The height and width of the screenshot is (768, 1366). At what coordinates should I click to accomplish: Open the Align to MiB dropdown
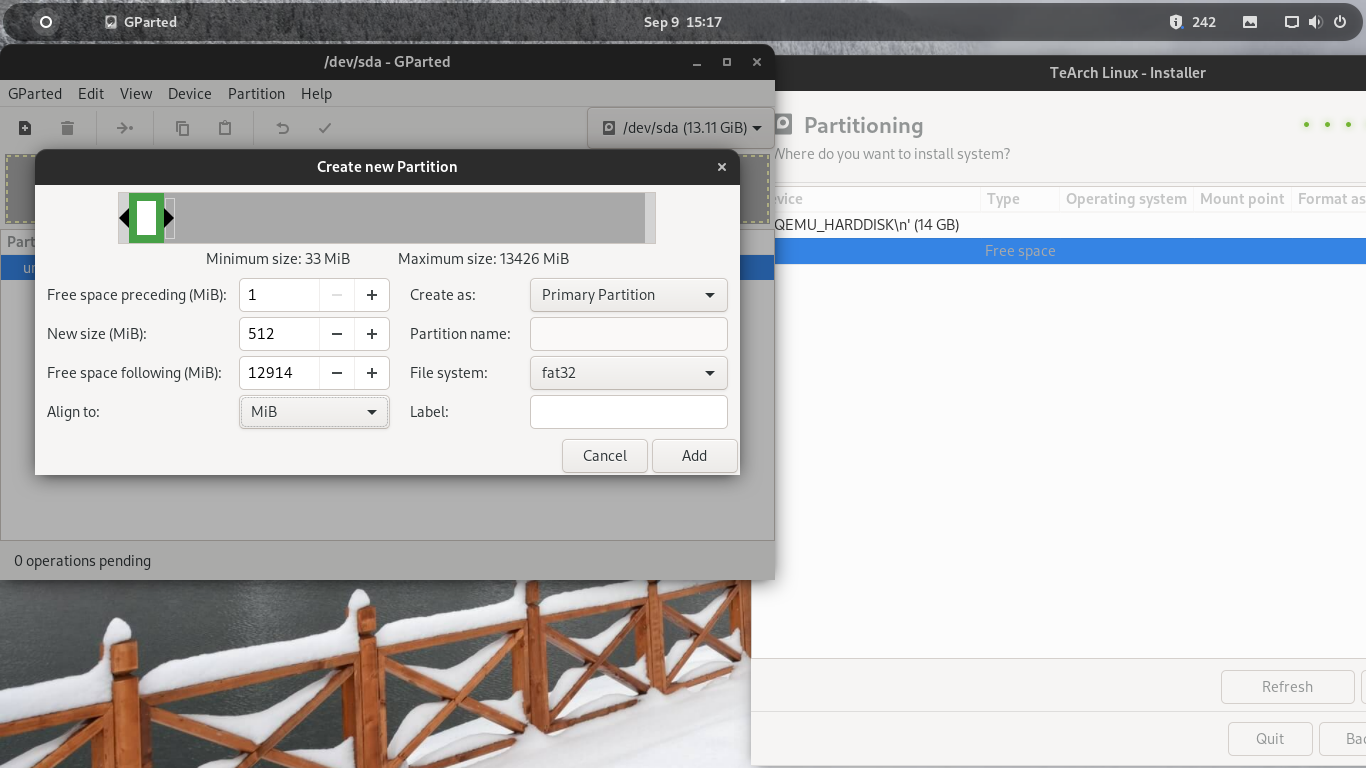tap(314, 412)
